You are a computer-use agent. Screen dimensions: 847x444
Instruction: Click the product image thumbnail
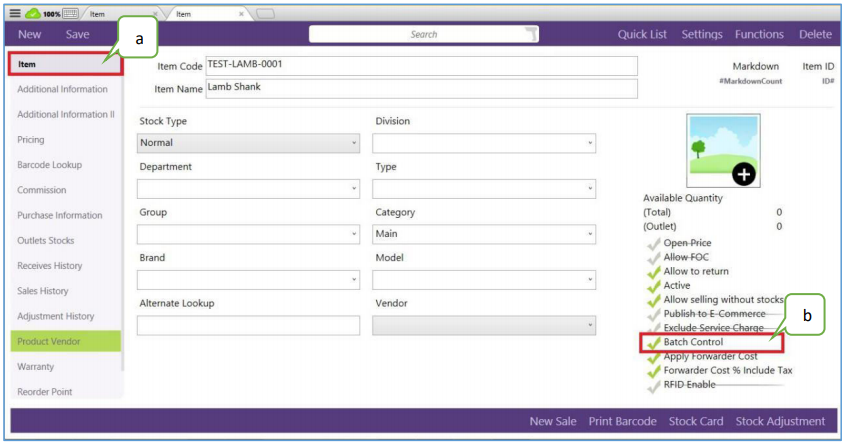point(723,150)
